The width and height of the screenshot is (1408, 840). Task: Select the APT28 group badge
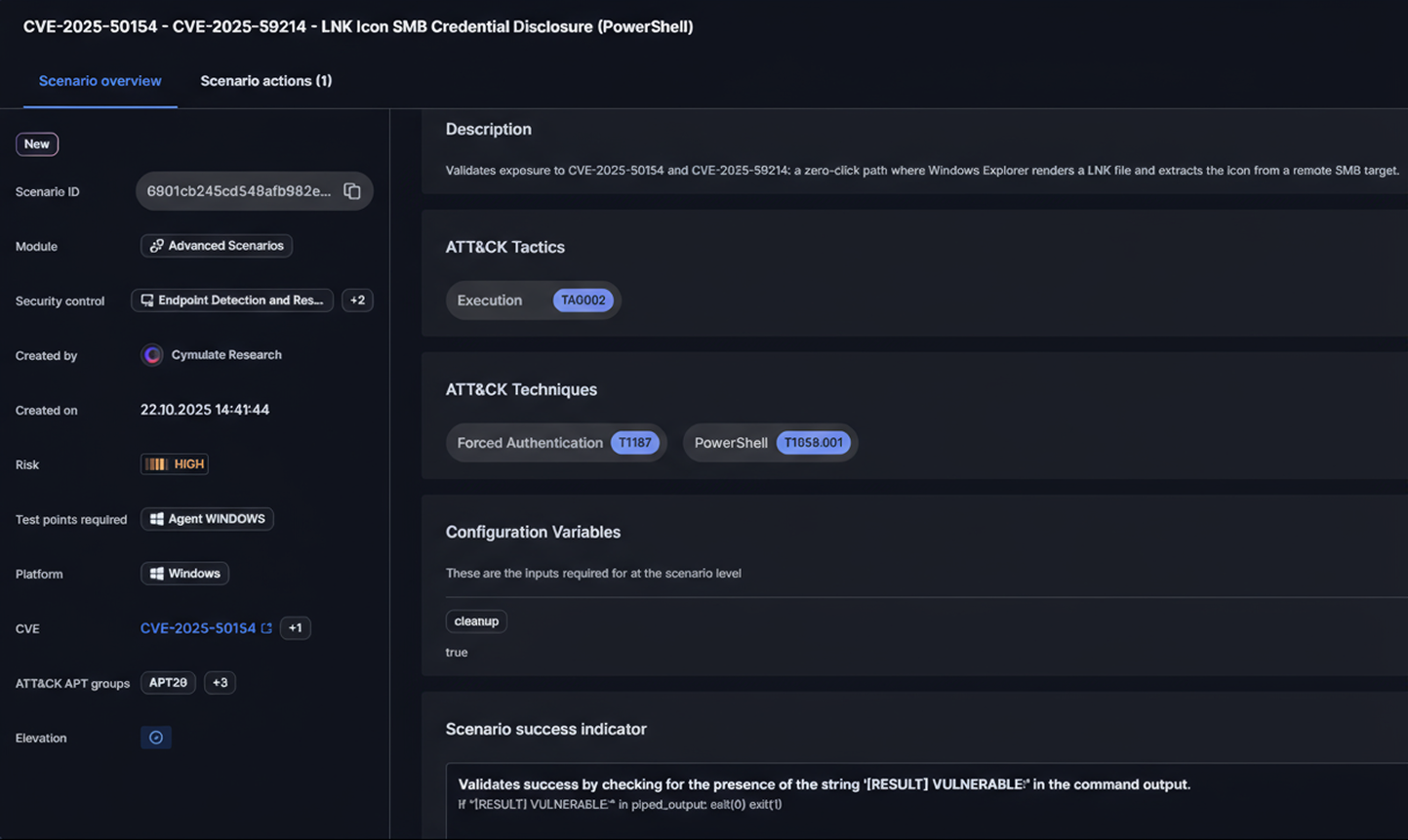168,683
